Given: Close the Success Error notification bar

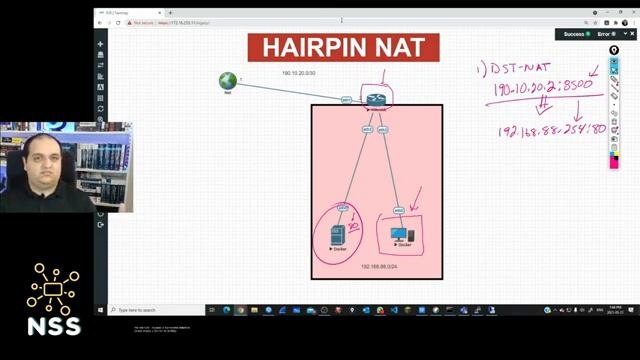Looking at the screenshot, I should (632, 34).
